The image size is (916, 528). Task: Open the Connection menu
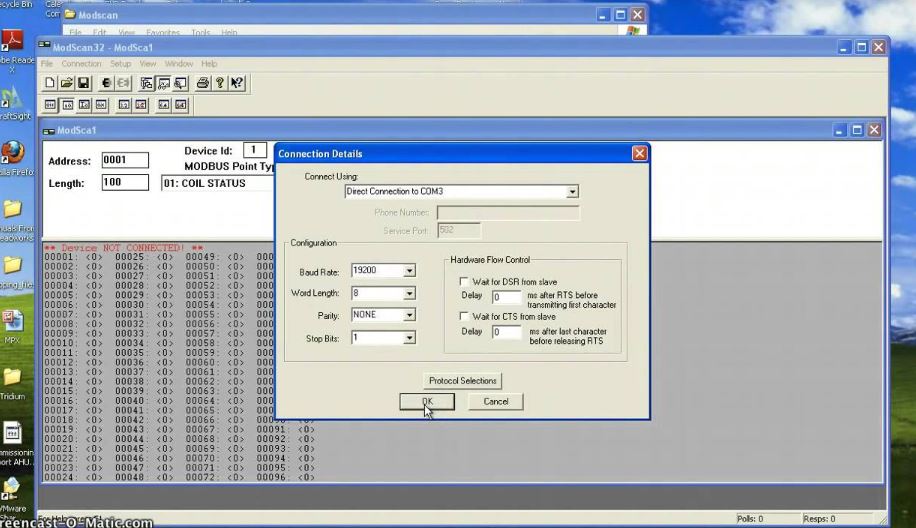pyautogui.click(x=81, y=64)
